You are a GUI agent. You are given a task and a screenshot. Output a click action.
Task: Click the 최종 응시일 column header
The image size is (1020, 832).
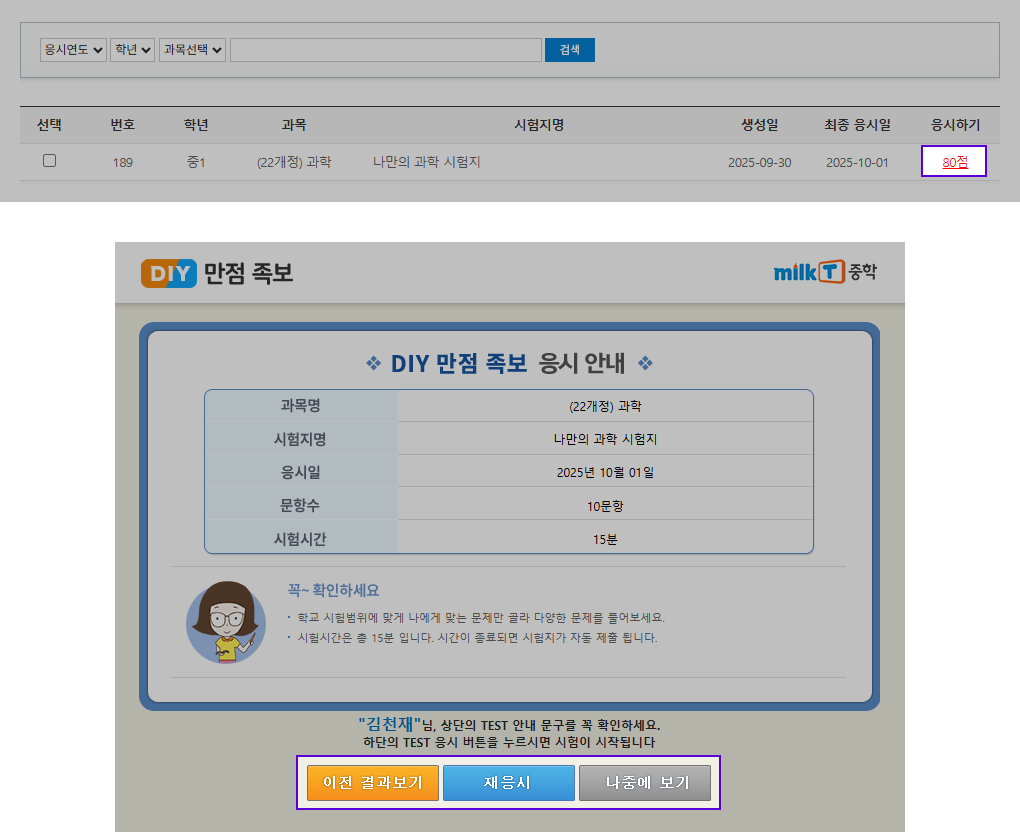[x=856, y=125]
